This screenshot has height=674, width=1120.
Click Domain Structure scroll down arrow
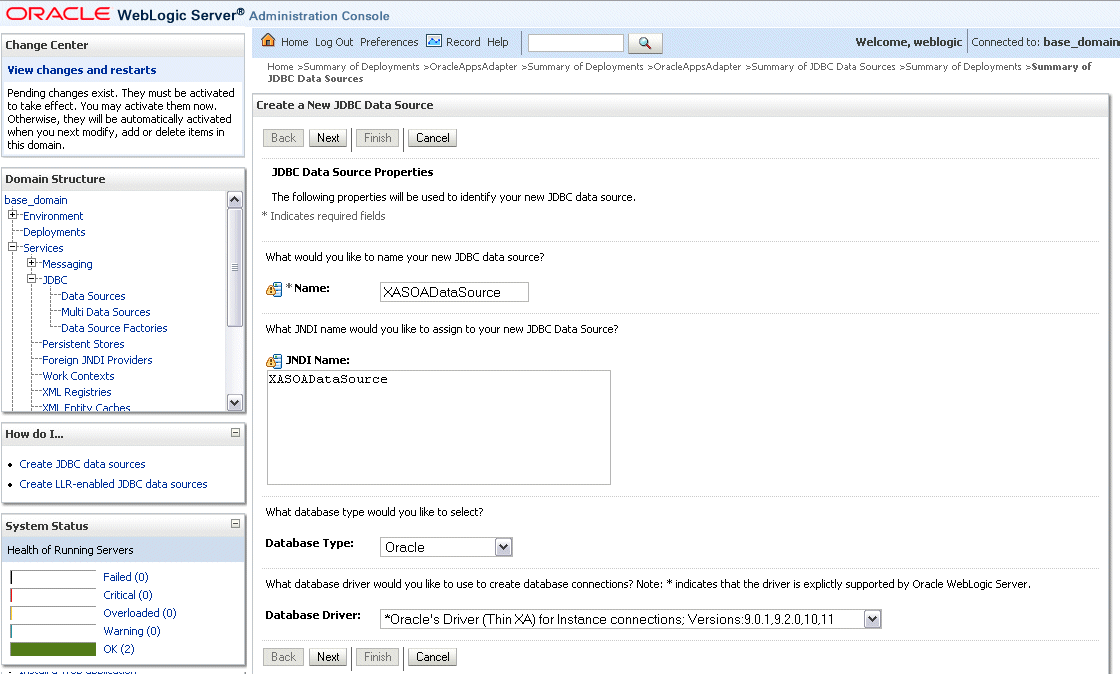click(x=234, y=403)
